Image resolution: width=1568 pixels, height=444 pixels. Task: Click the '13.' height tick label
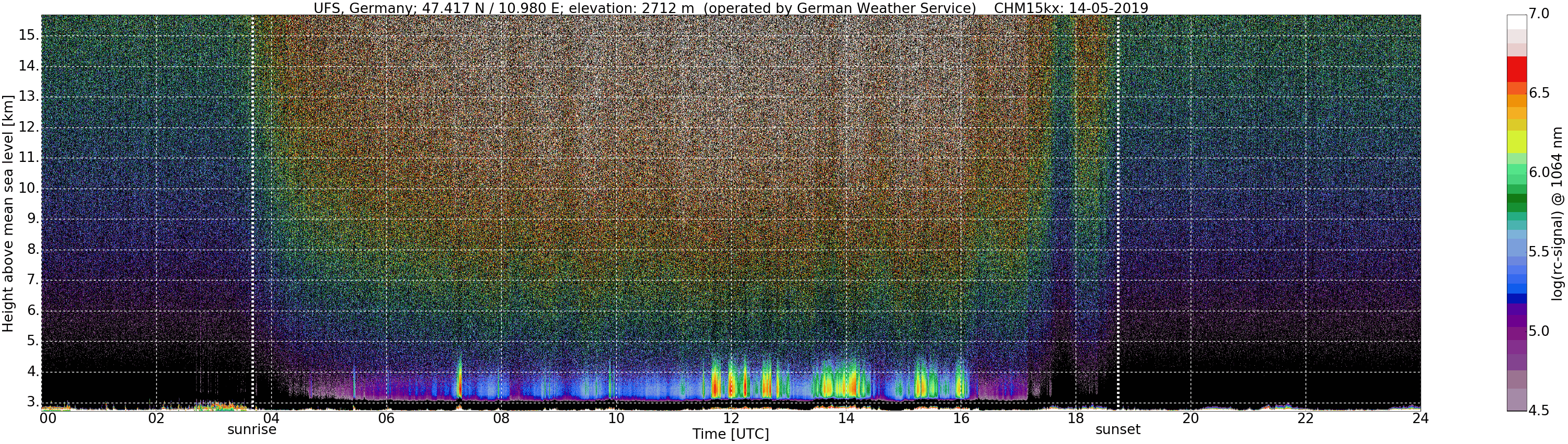click(29, 97)
